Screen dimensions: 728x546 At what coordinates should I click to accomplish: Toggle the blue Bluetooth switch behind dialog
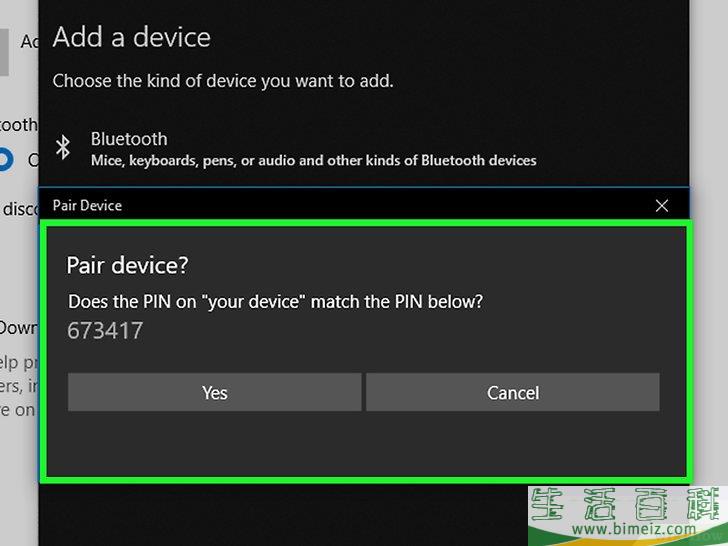[6, 159]
